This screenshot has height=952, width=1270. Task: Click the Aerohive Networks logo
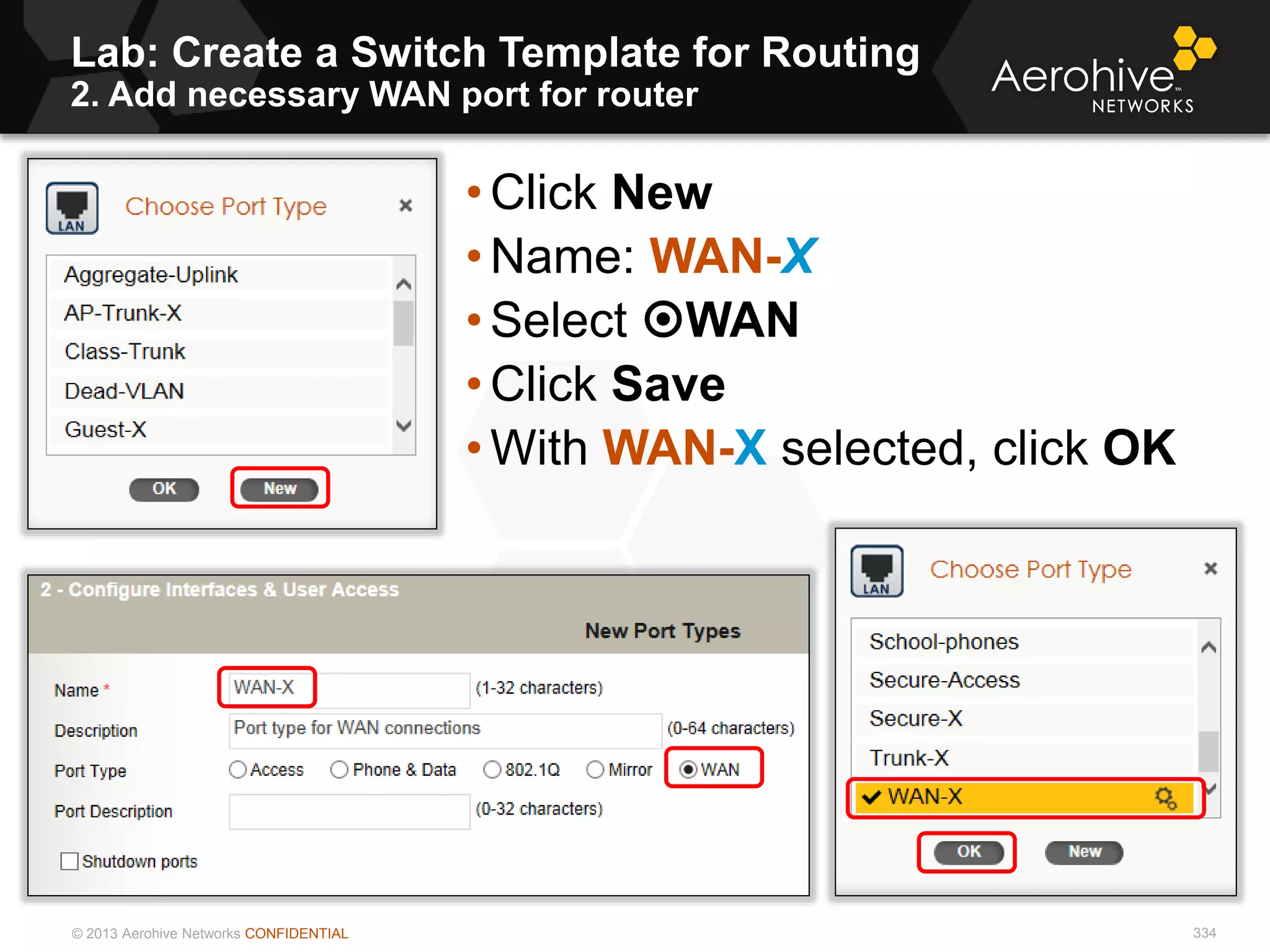[1104, 70]
